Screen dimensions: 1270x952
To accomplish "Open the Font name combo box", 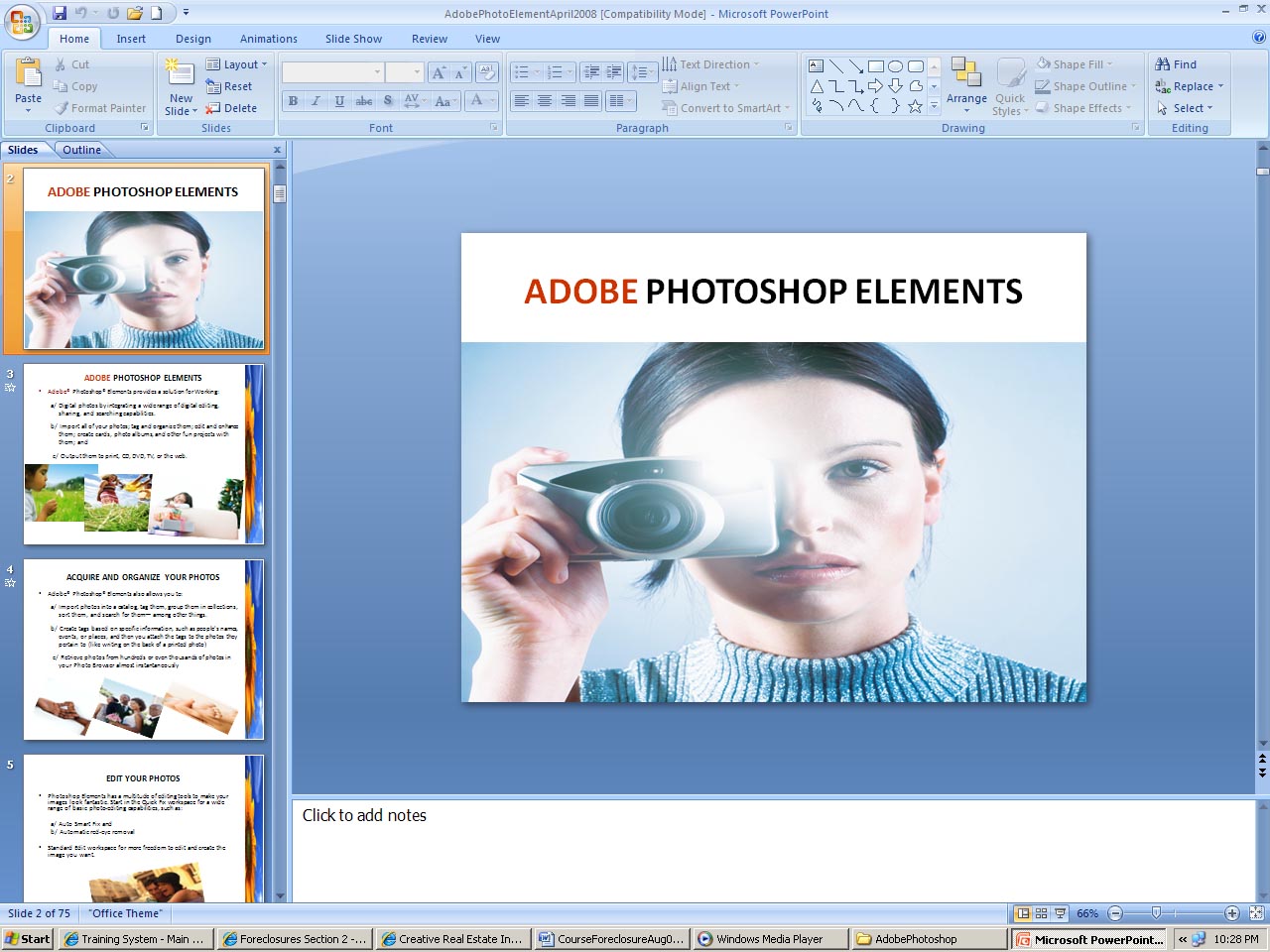I will click(x=332, y=72).
